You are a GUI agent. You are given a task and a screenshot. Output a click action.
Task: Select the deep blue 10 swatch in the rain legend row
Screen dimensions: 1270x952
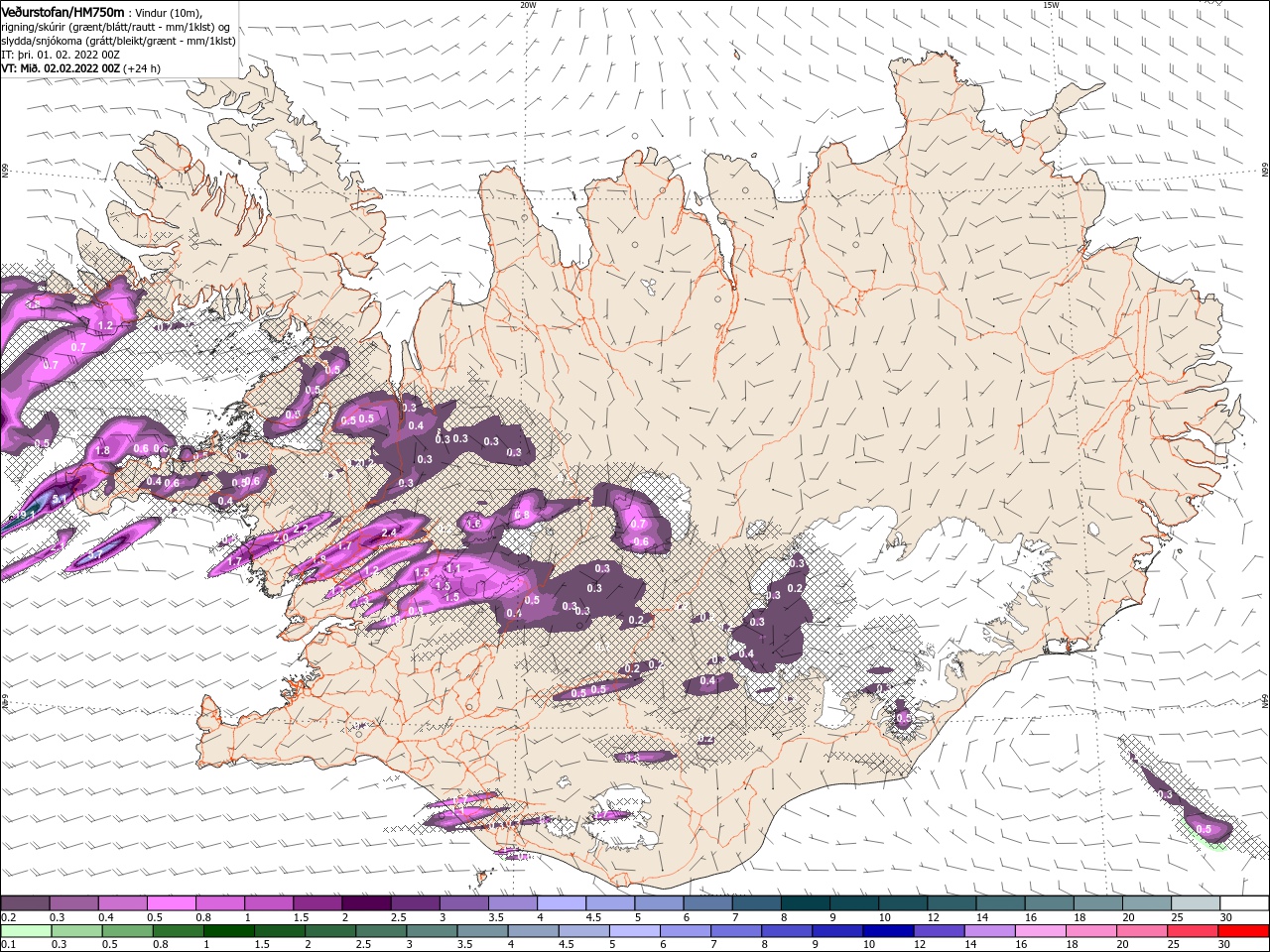tap(887, 931)
